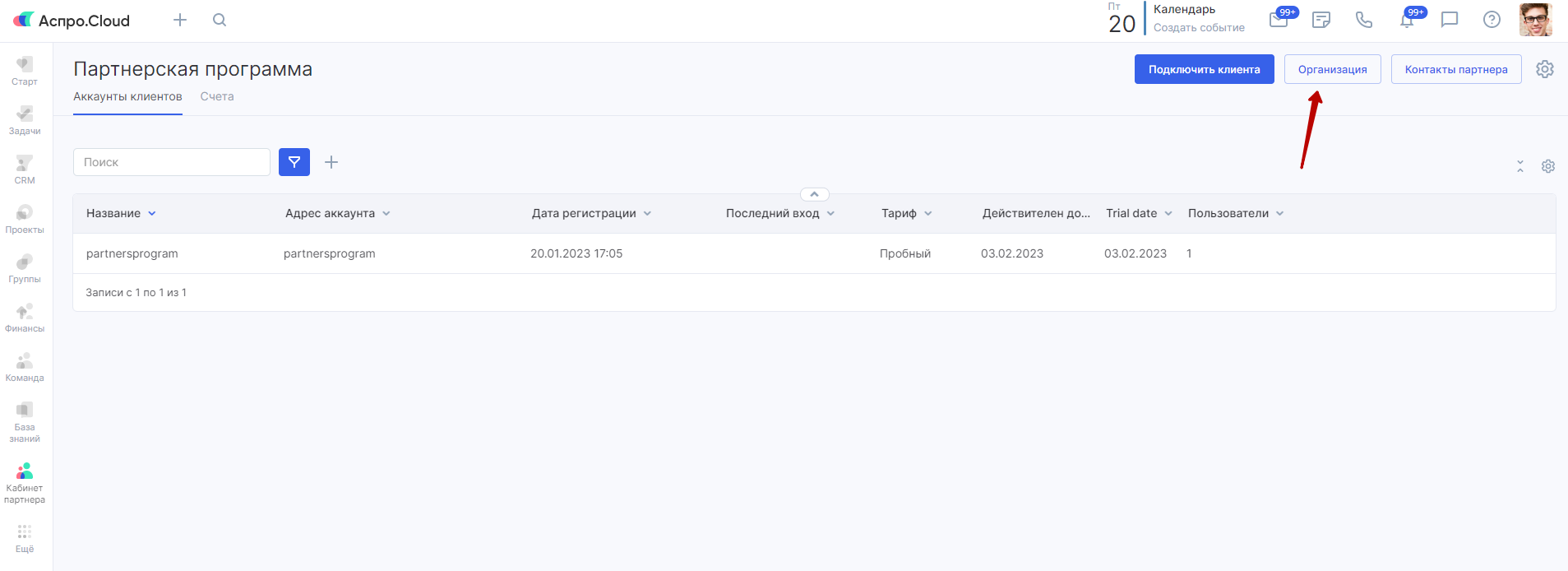1568x571 pixels.
Task: Collapse the table header with chevron up
Action: [814, 194]
